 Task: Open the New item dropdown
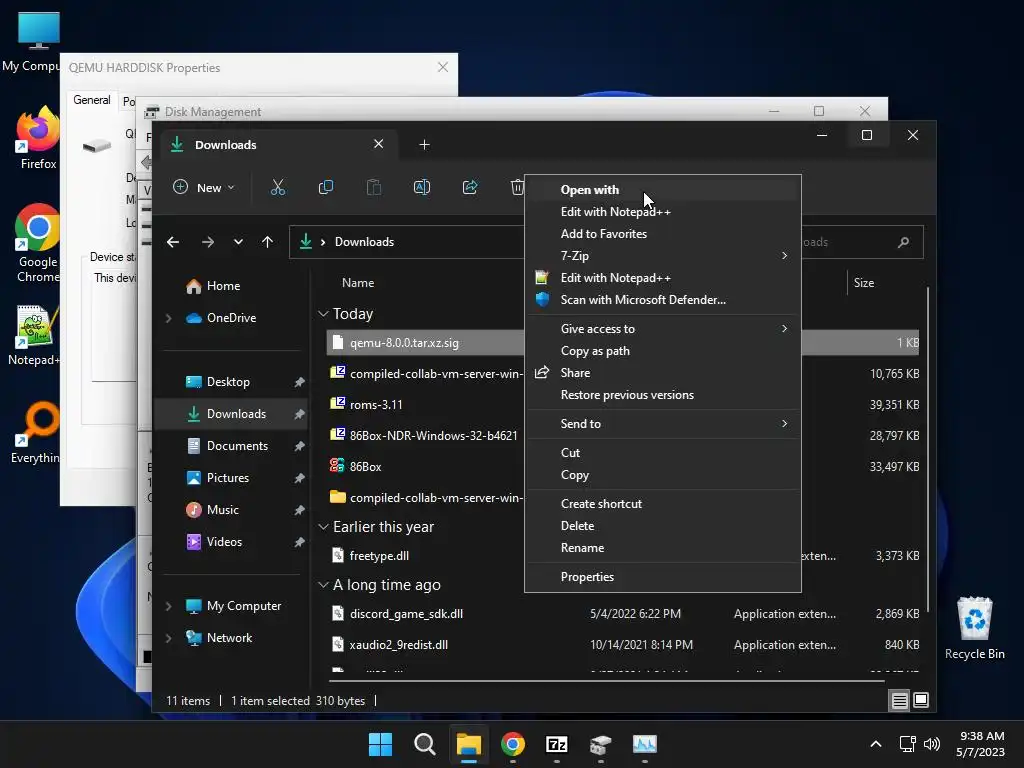coord(203,187)
